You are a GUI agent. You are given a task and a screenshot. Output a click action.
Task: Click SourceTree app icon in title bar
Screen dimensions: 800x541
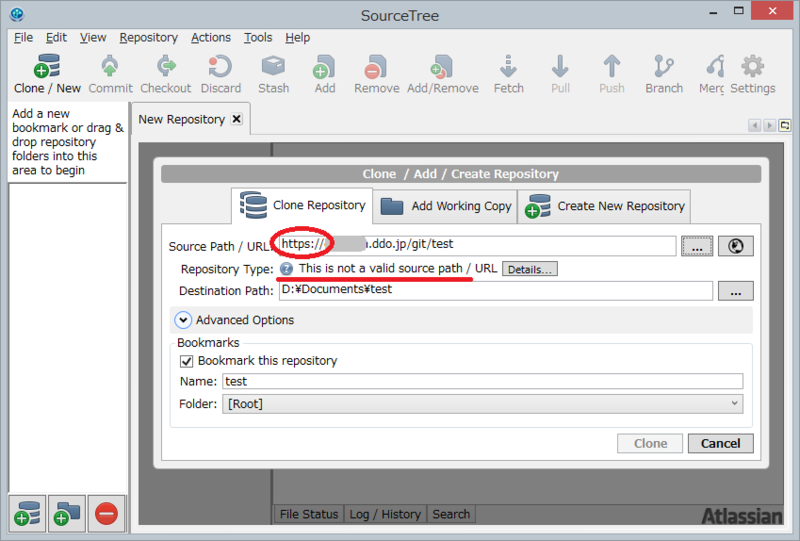(x=17, y=14)
